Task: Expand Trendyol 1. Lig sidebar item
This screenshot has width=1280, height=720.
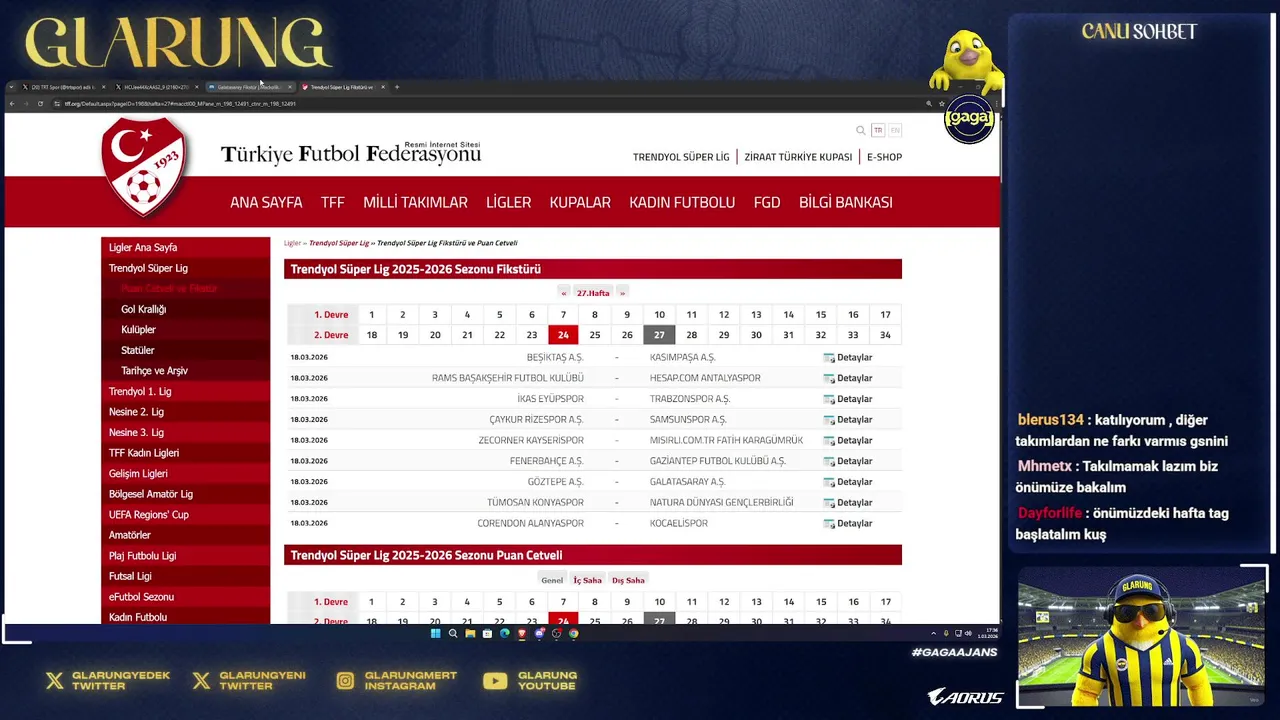Action: [185, 391]
